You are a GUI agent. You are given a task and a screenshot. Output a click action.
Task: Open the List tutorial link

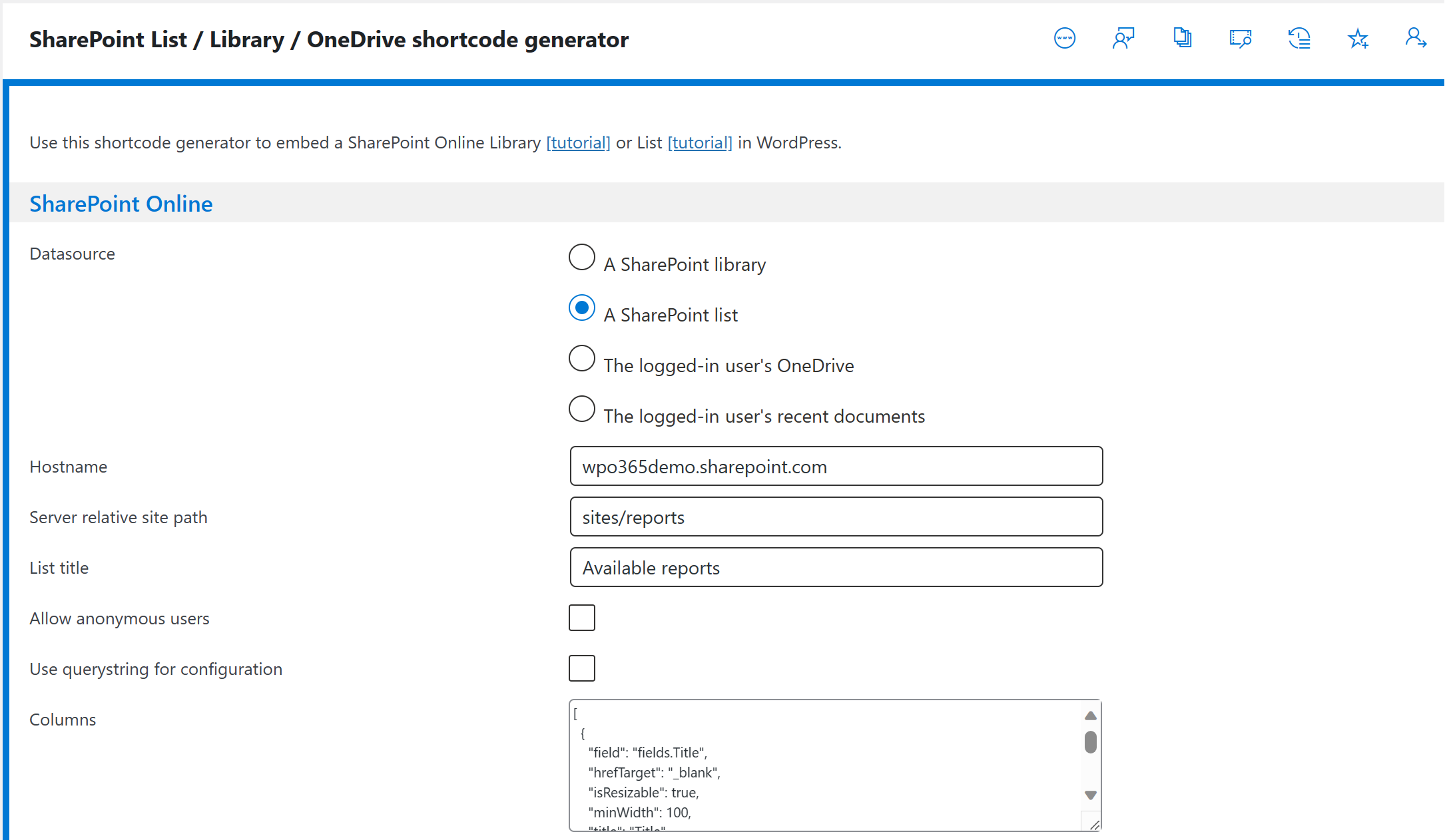(x=700, y=142)
